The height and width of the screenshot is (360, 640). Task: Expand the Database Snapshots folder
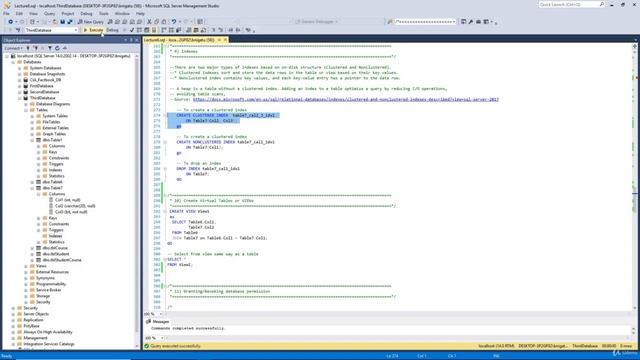(x=19, y=74)
